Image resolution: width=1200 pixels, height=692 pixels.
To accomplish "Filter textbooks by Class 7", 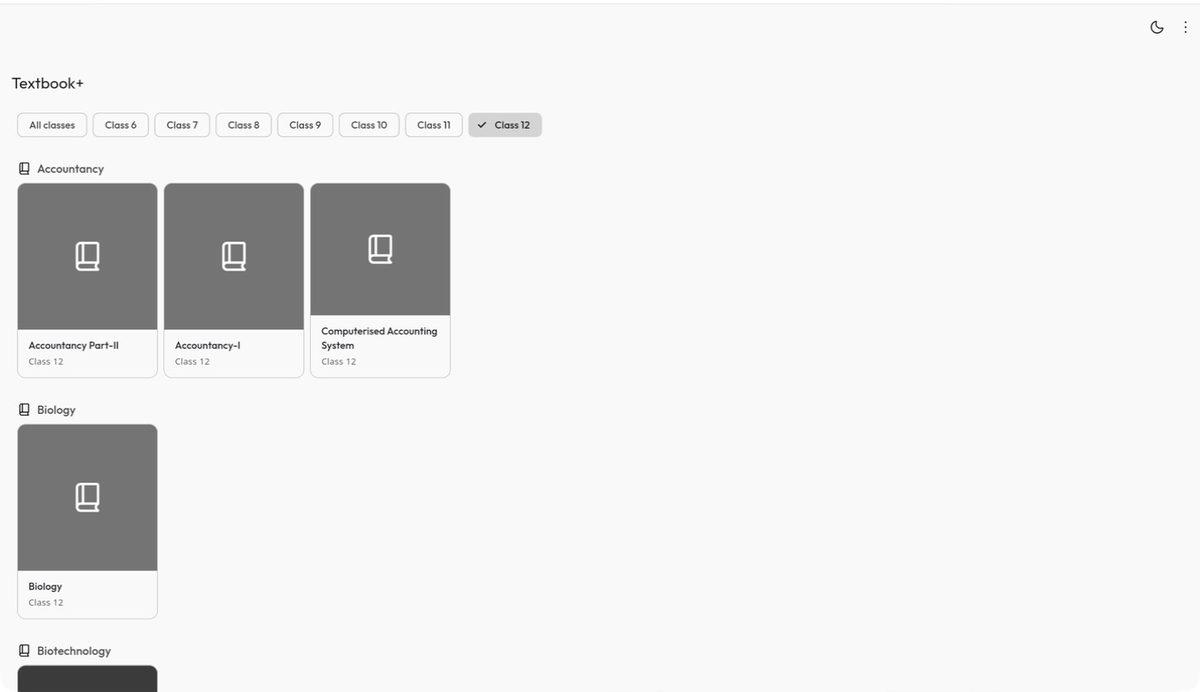I will pos(182,125).
